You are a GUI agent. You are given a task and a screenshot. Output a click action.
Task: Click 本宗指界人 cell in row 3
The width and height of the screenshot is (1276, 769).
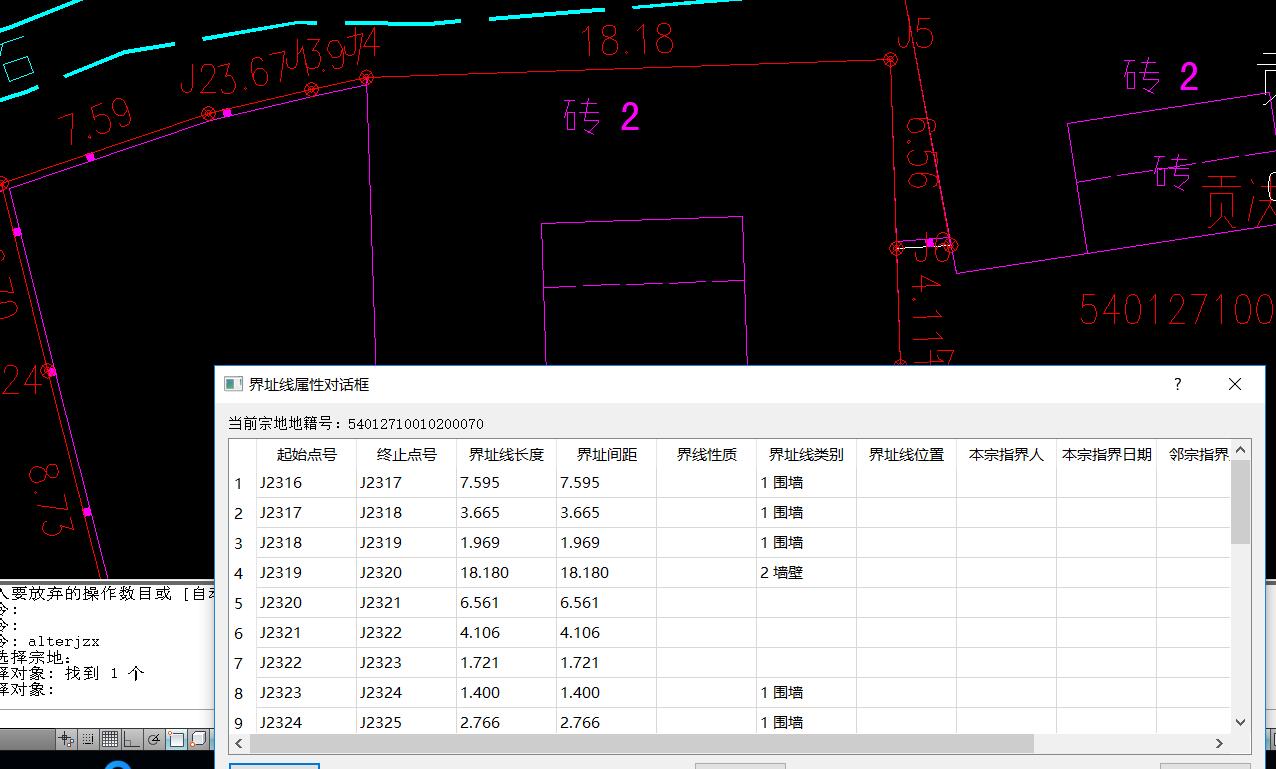(1007, 543)
